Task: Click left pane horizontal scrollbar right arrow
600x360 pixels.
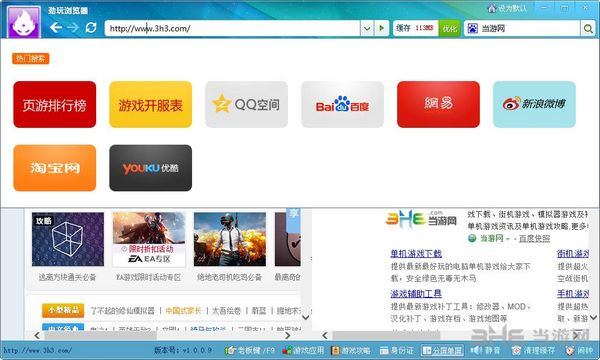Action: (287, 336)
